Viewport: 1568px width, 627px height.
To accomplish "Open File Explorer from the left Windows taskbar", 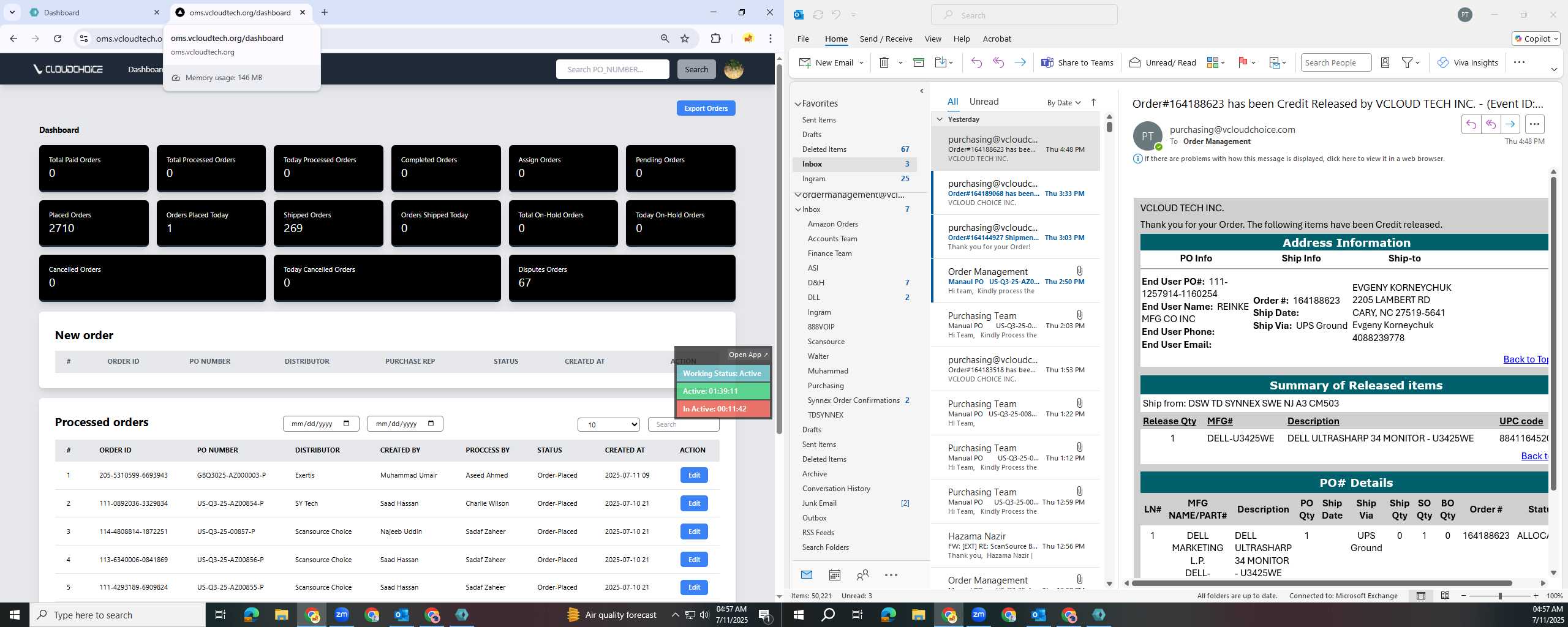I will pos(281,615).
